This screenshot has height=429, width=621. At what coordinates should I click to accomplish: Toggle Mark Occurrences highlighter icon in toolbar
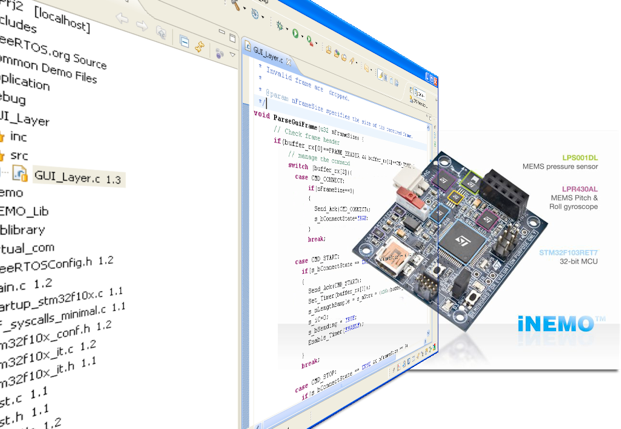pyautogui.click(x=382, y=75)
